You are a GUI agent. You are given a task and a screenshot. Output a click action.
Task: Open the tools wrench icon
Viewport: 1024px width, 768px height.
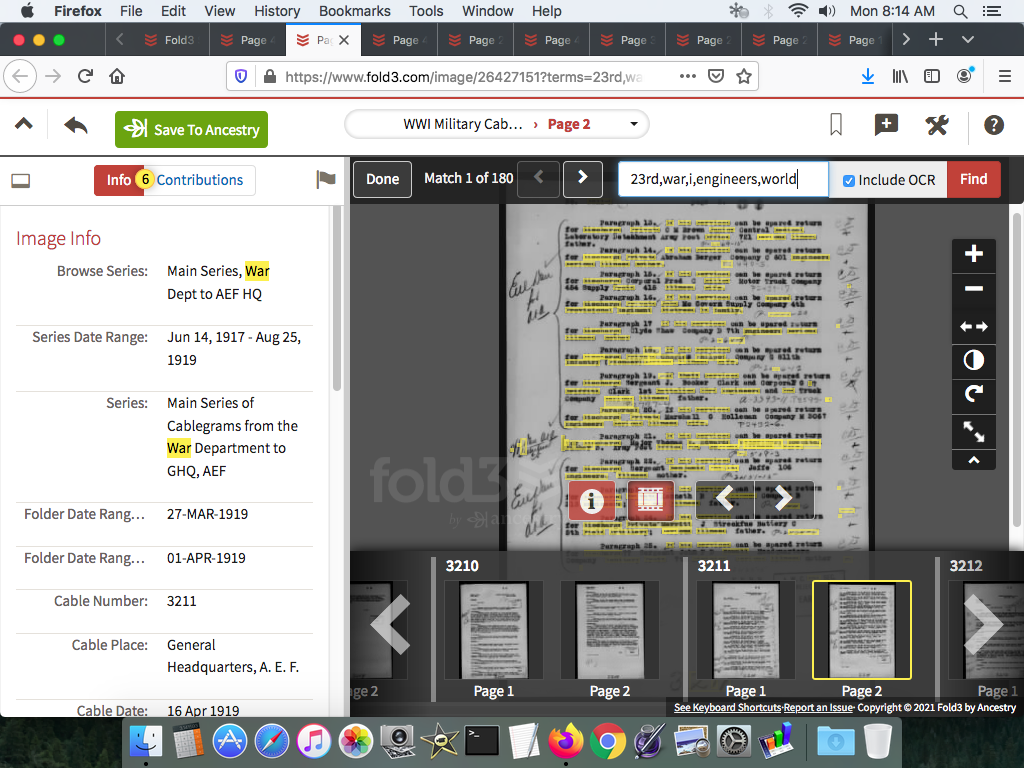tap(937, 125)
